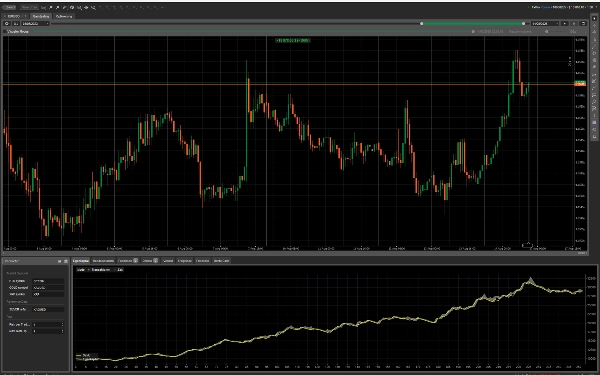Screen dimensions: 600x375
Task: Click the first parameter input field
Action: tap(48, 281)
